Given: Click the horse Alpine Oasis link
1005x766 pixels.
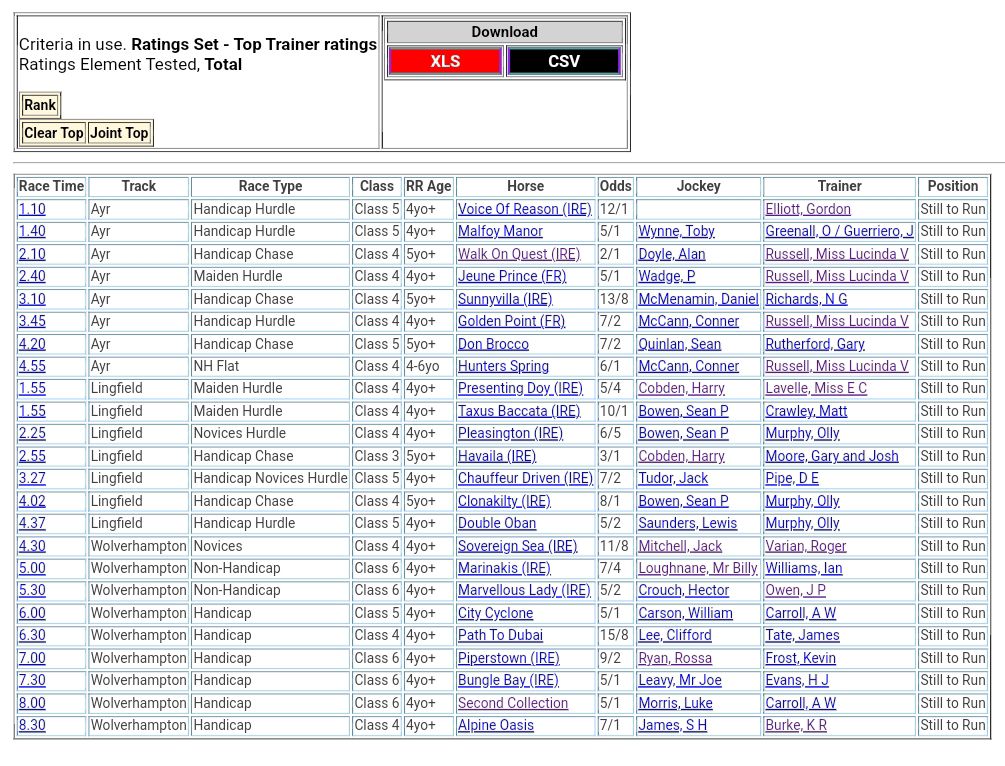Looking at the screenshot, I should pos(496,725).
